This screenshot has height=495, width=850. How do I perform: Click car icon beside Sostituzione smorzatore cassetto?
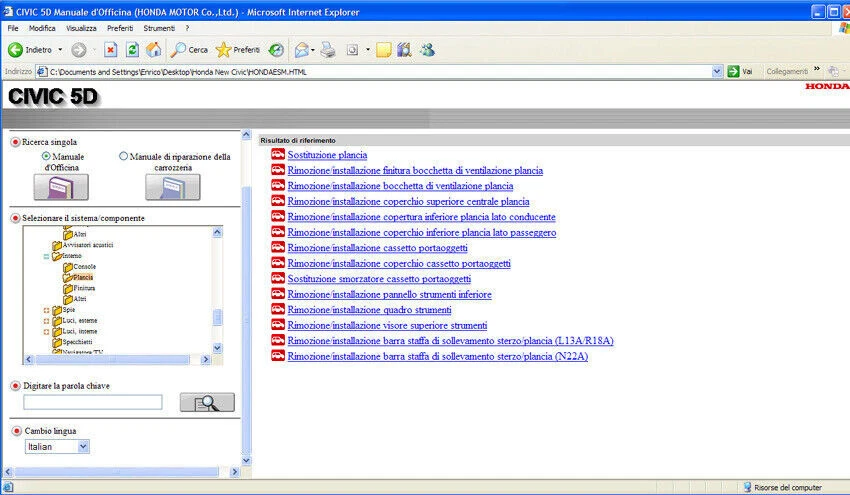click(x=278, y=278)
